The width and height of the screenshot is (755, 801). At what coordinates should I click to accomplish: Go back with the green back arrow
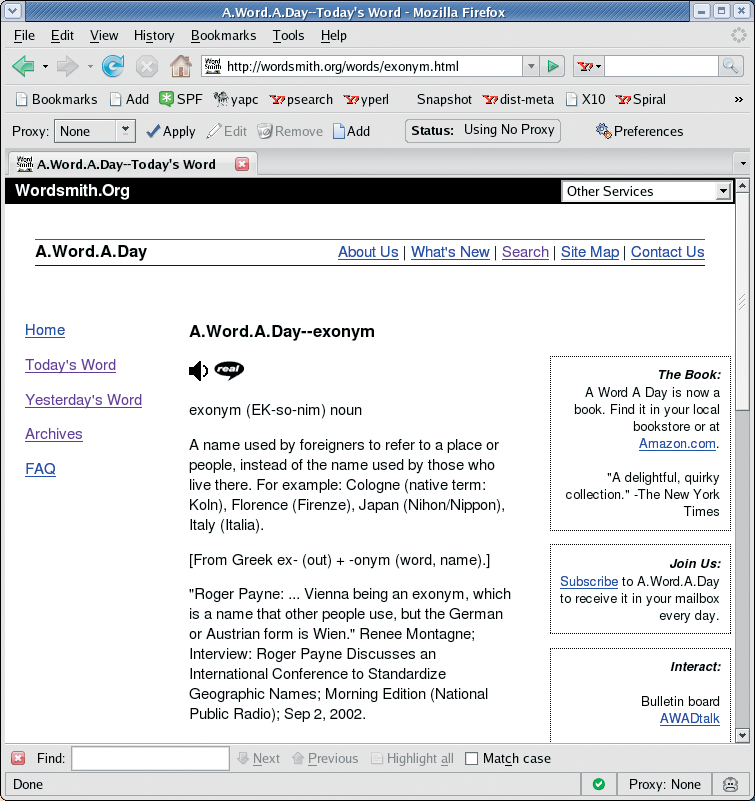point(23,66)
